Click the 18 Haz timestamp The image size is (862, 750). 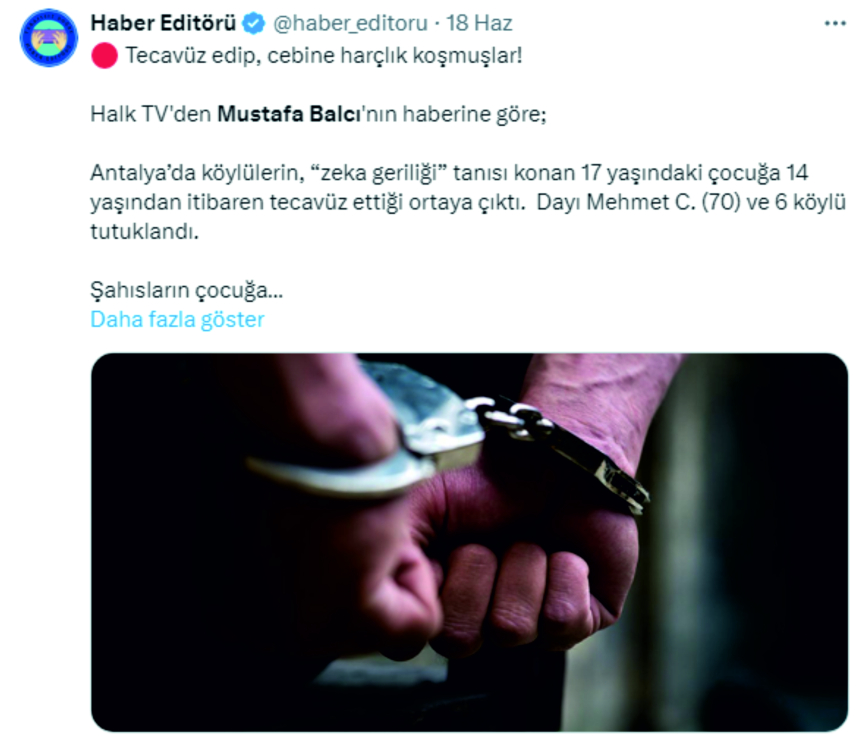[x=479, y=23]
